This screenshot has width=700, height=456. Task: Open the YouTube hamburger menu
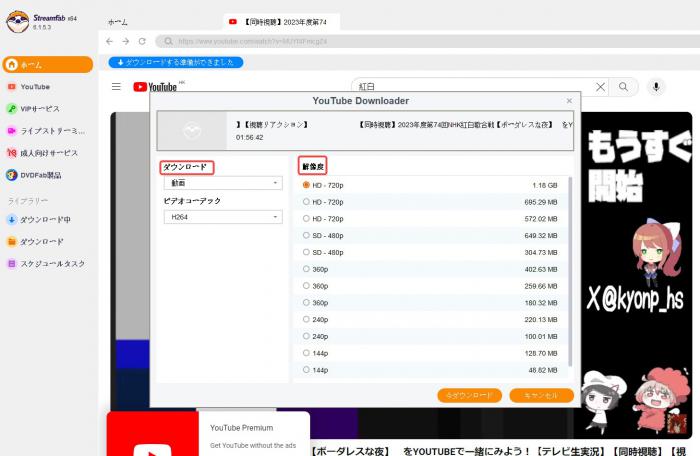(x=116, y=87)
